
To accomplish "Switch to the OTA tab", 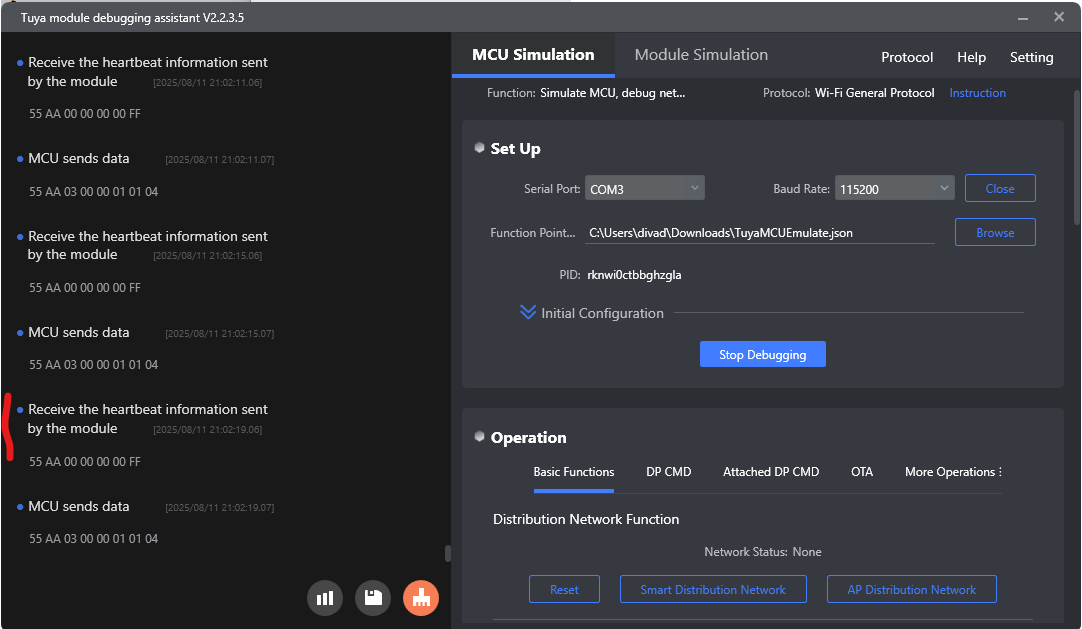I will [x=862, y=472].
